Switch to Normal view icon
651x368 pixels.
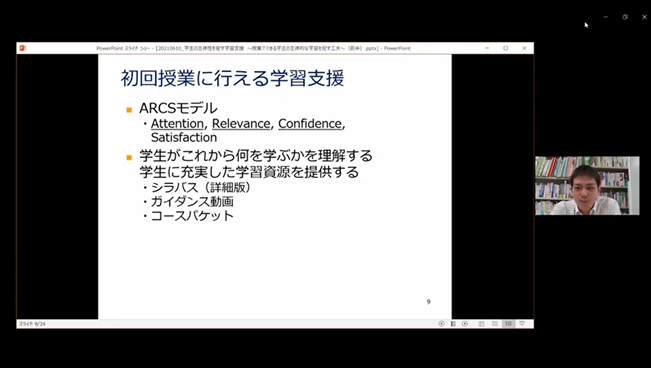coord(481,324)
